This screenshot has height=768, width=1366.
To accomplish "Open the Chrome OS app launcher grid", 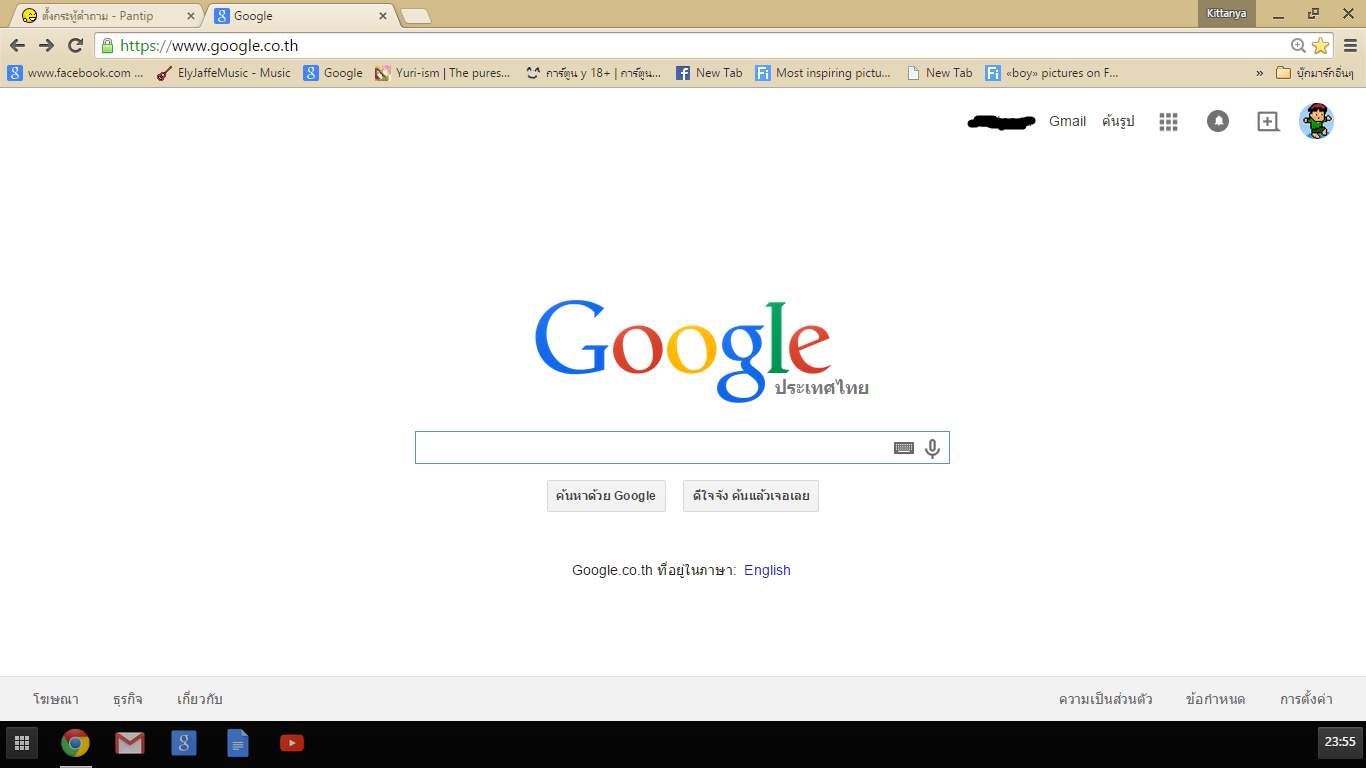I will tap(22, 742).
